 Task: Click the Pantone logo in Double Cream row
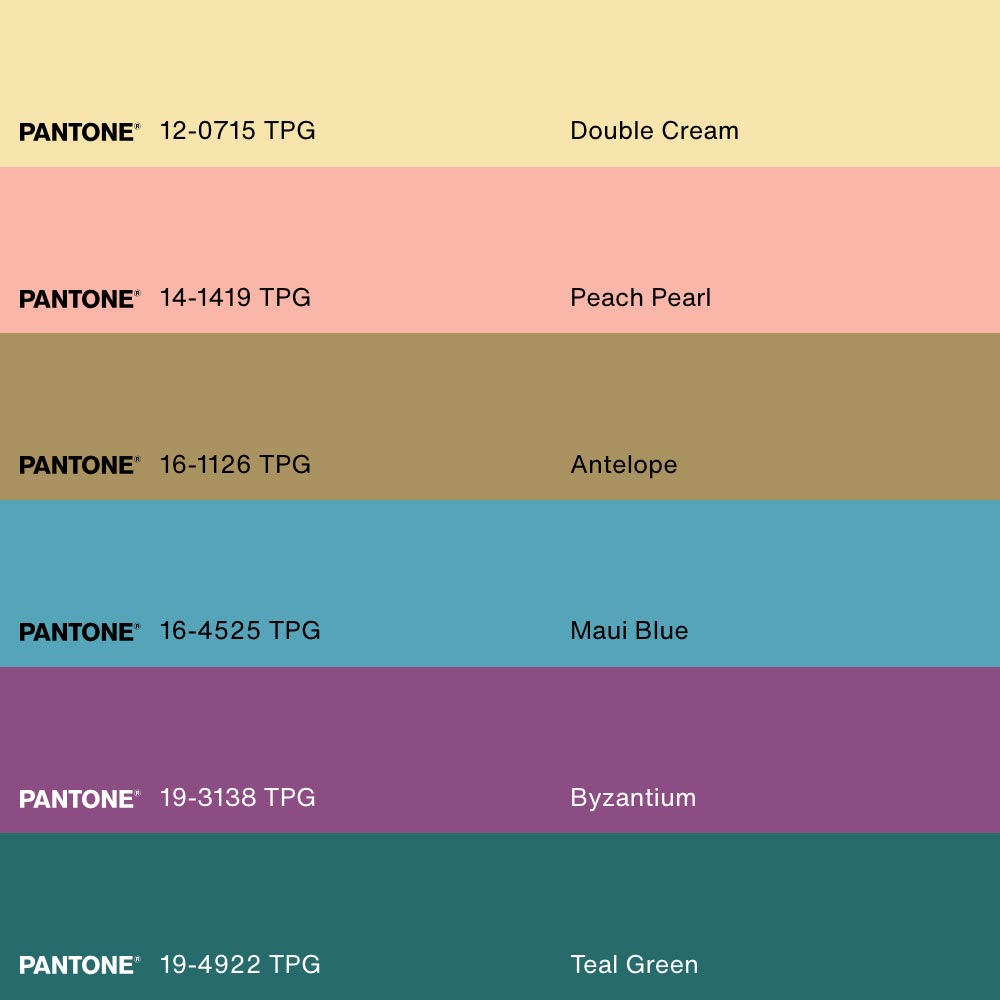(x=78, y=132)
